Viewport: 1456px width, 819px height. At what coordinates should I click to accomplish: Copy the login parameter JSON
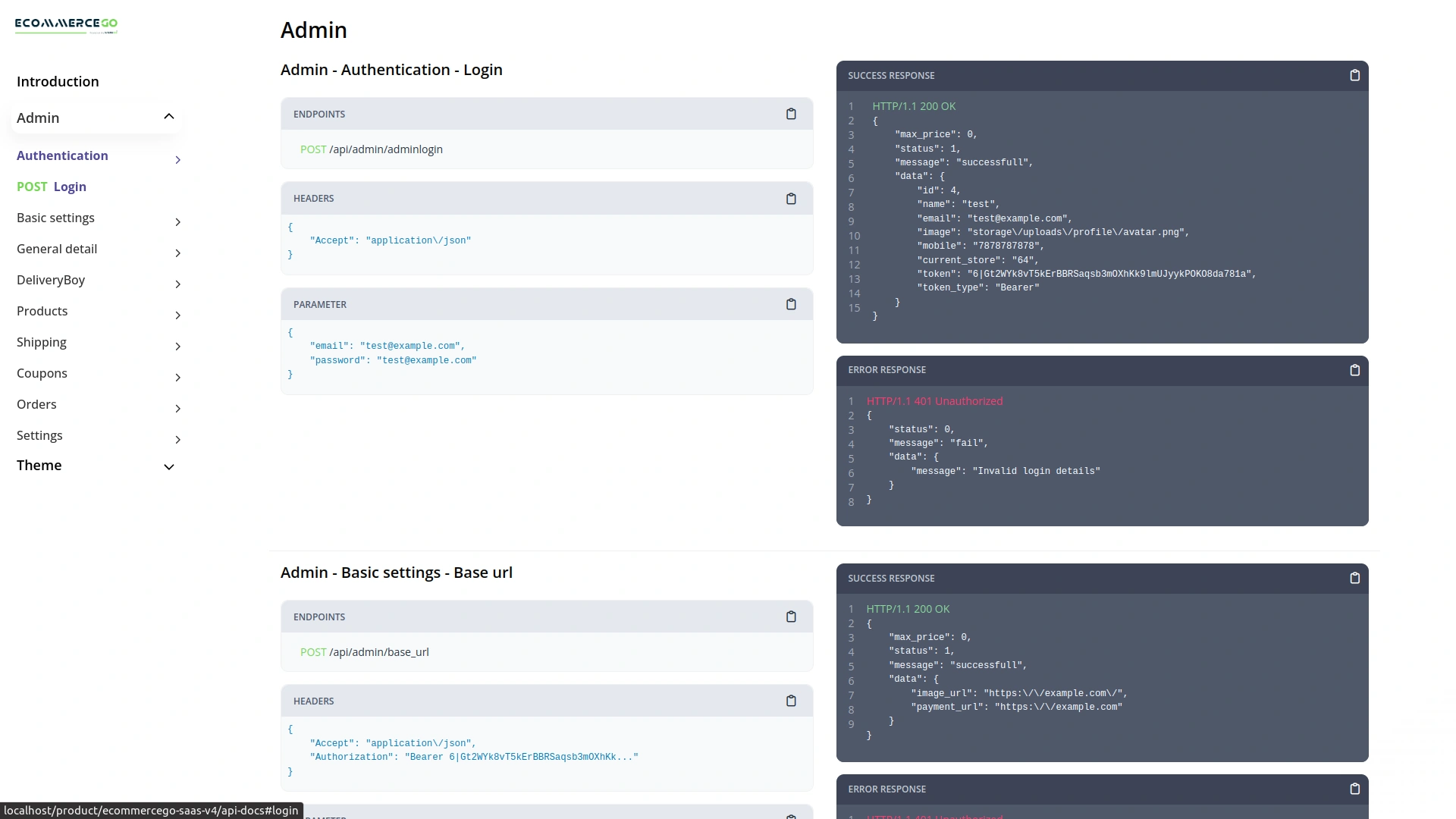tap(791, 304)
